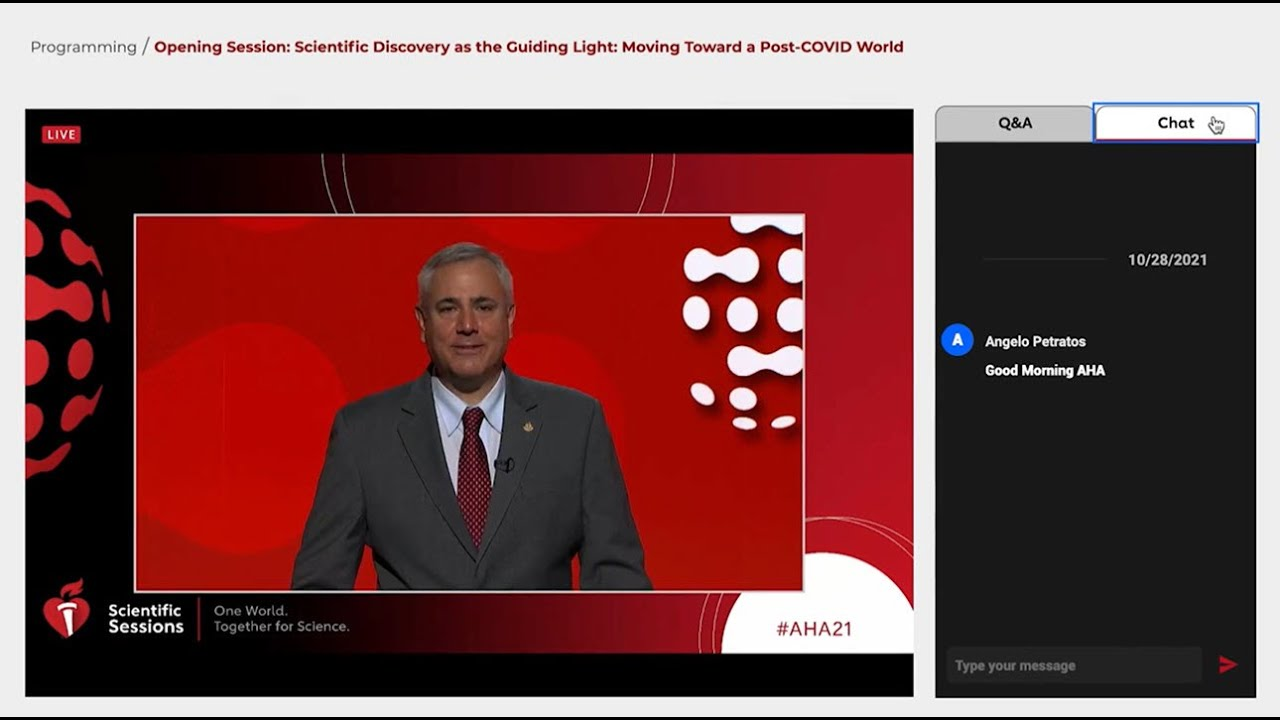
Task: Click the 'One World. Together for Science.' tagline
Action: (281, 618)
